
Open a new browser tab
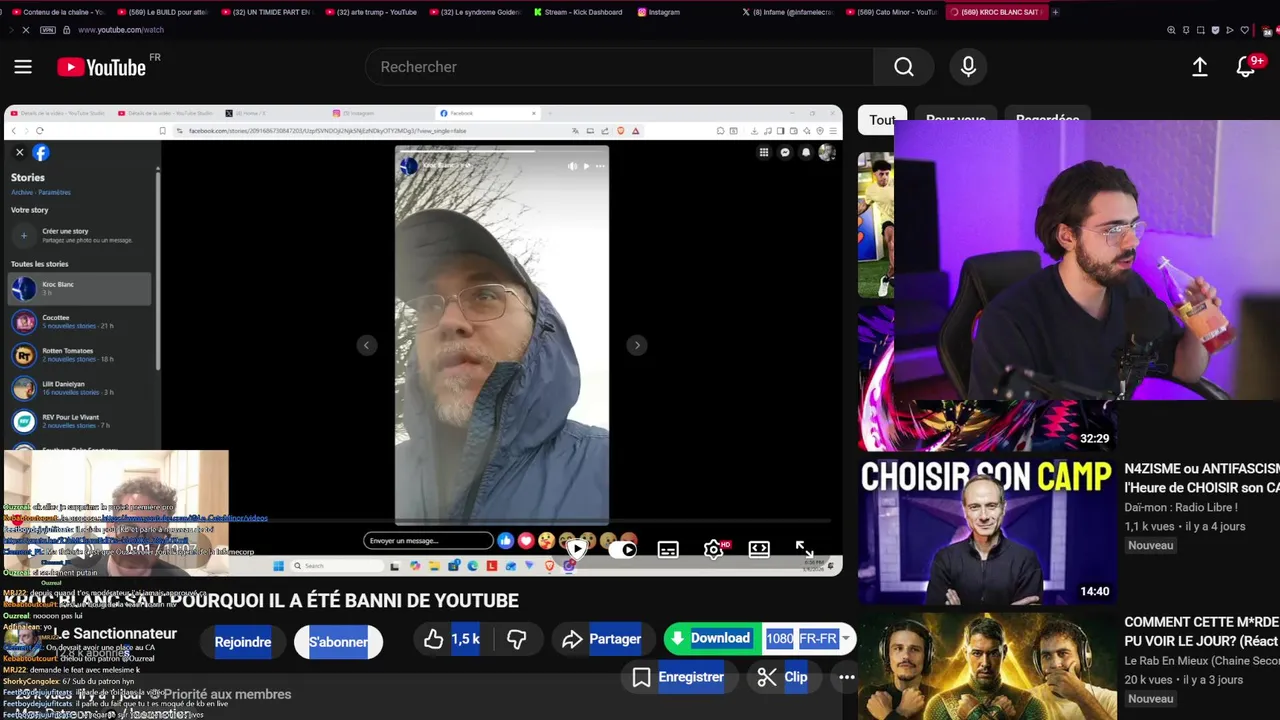click(1055, 12)
